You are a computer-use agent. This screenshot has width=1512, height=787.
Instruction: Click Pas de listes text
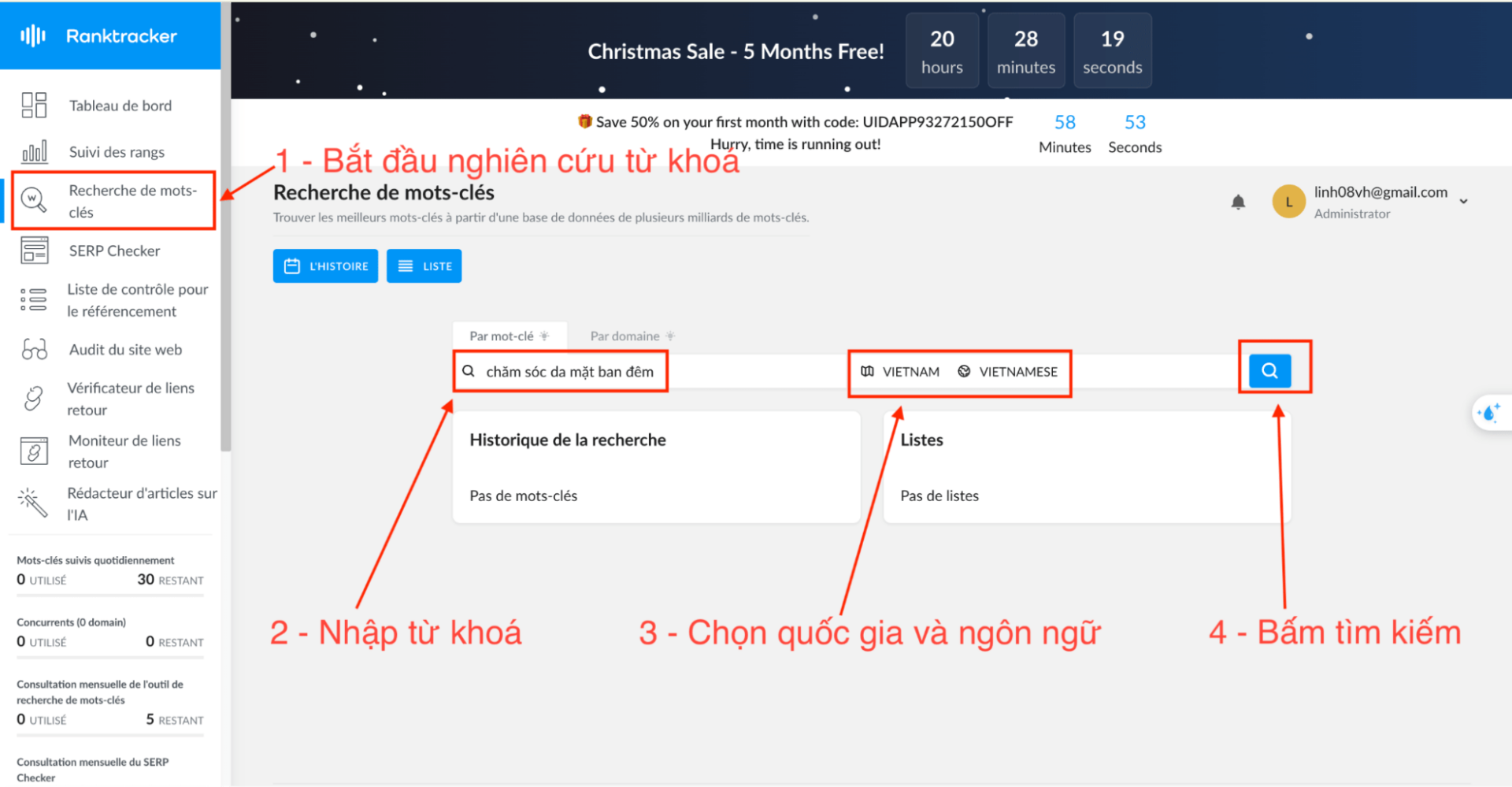click(939, 496)
